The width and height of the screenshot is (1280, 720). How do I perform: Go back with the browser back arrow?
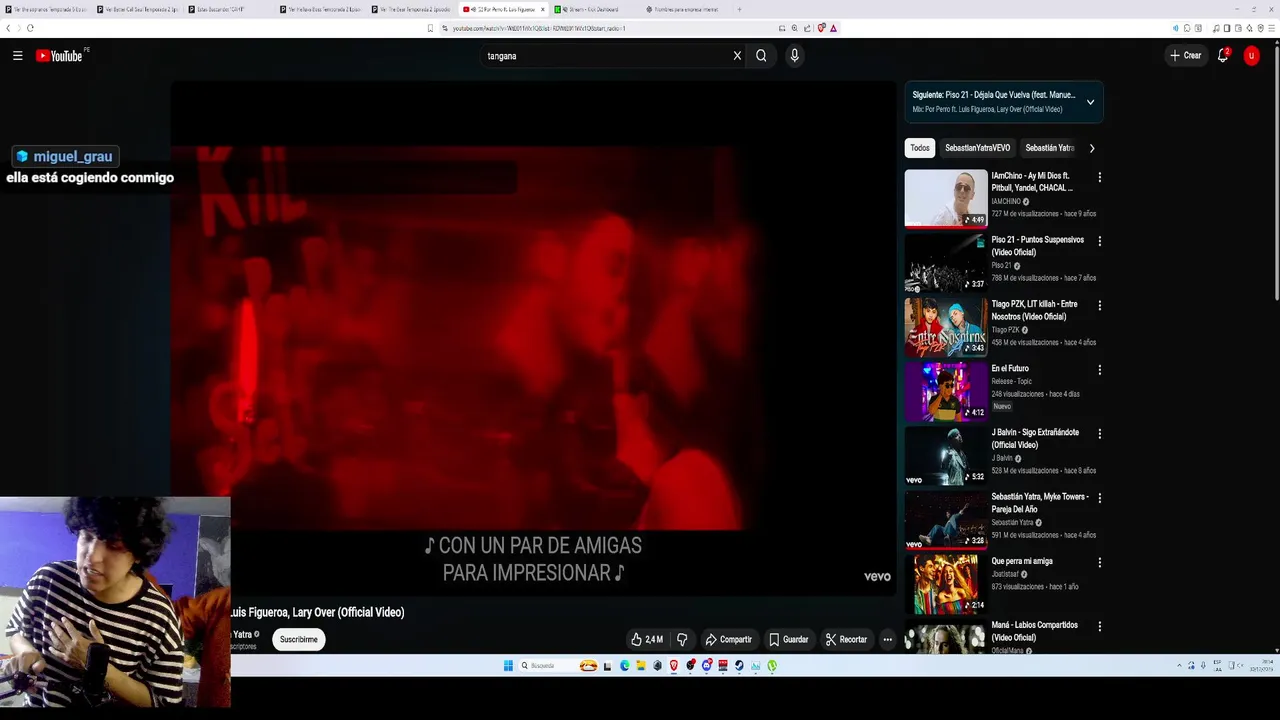[8, 28]
